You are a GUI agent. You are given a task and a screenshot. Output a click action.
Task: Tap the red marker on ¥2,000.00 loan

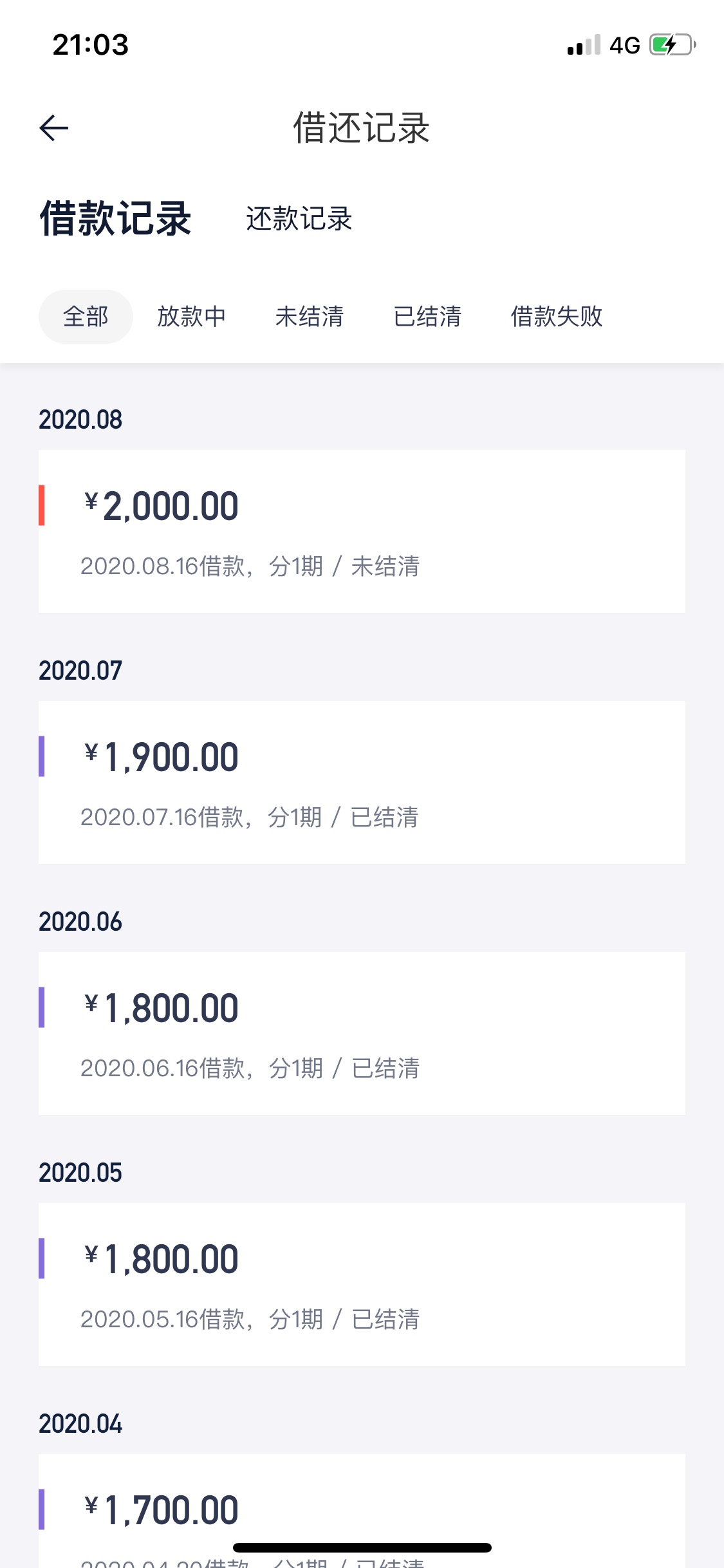[x=42, y=505]
